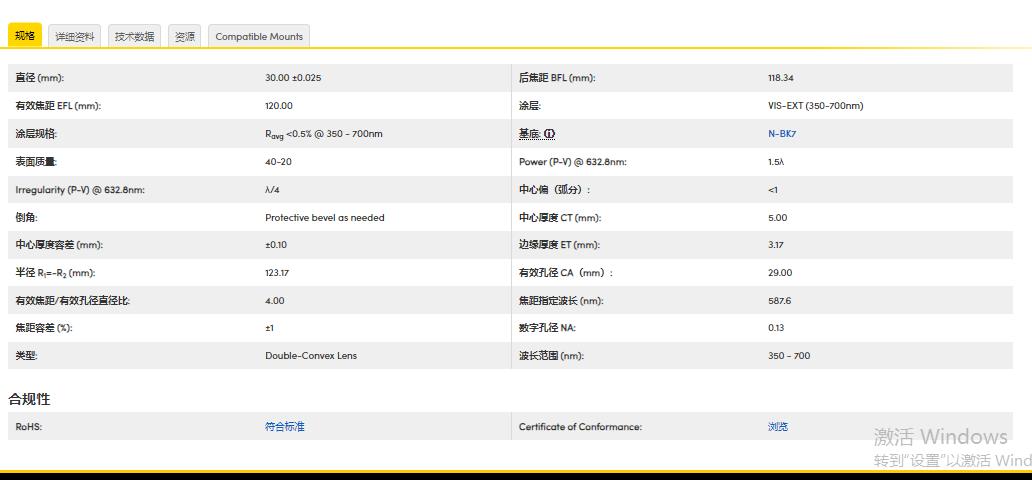Click the 有效焦距 EFL value 120.00

point(279,106)
